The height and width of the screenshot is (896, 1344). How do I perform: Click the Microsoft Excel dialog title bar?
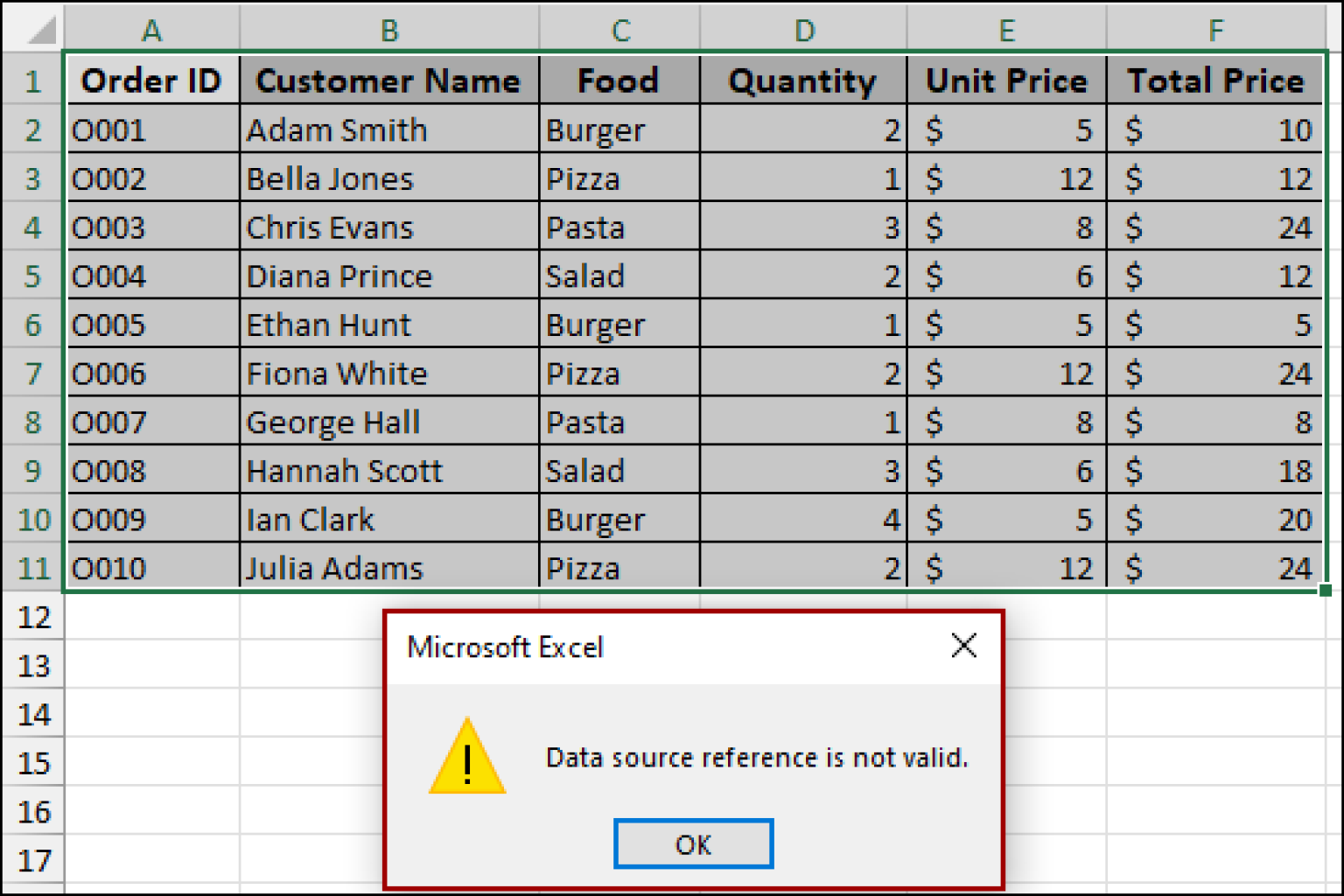click(612, 646)
